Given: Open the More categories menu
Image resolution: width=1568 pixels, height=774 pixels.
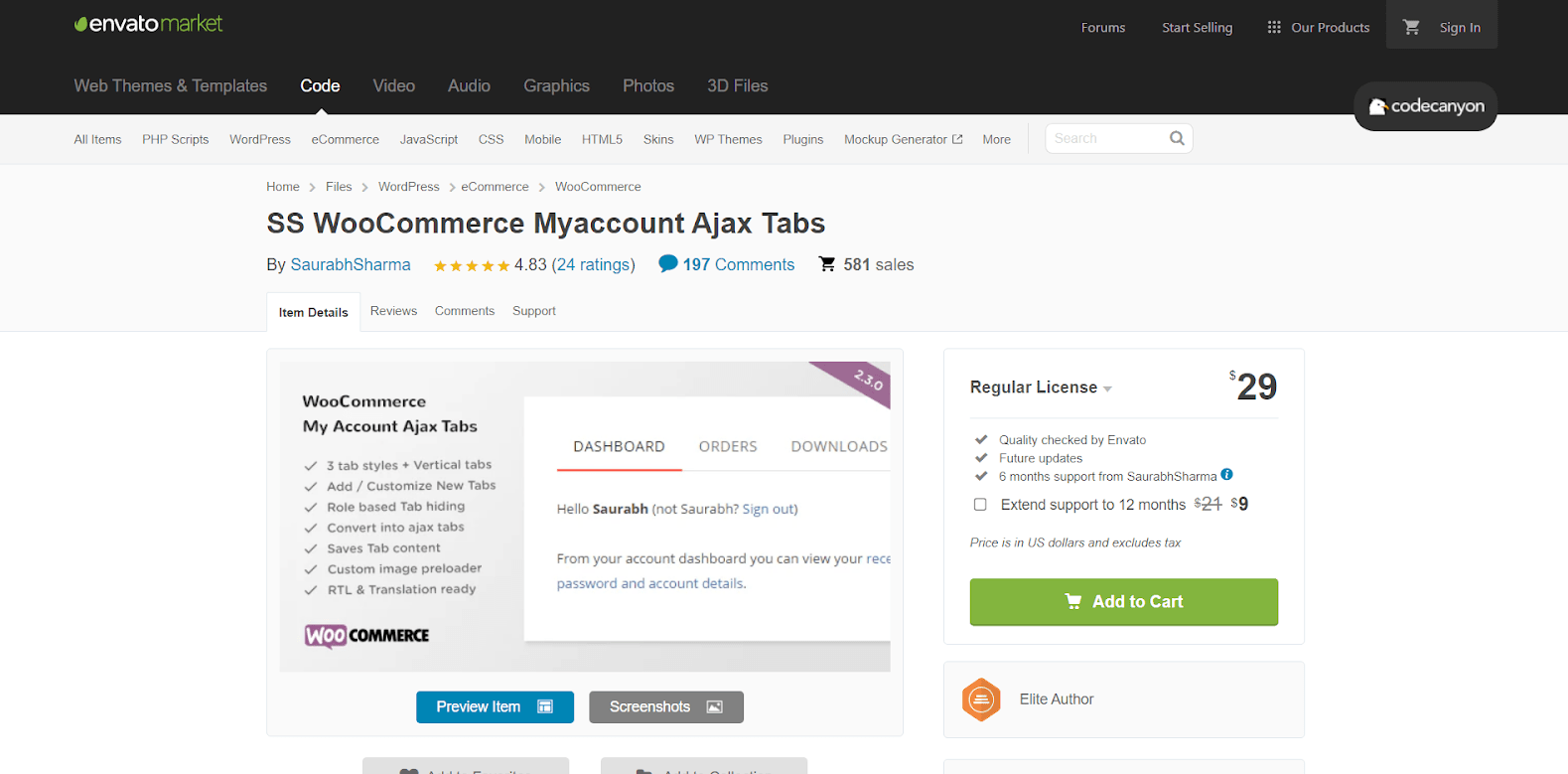Looking at the screenshot, I should [996, 139].
